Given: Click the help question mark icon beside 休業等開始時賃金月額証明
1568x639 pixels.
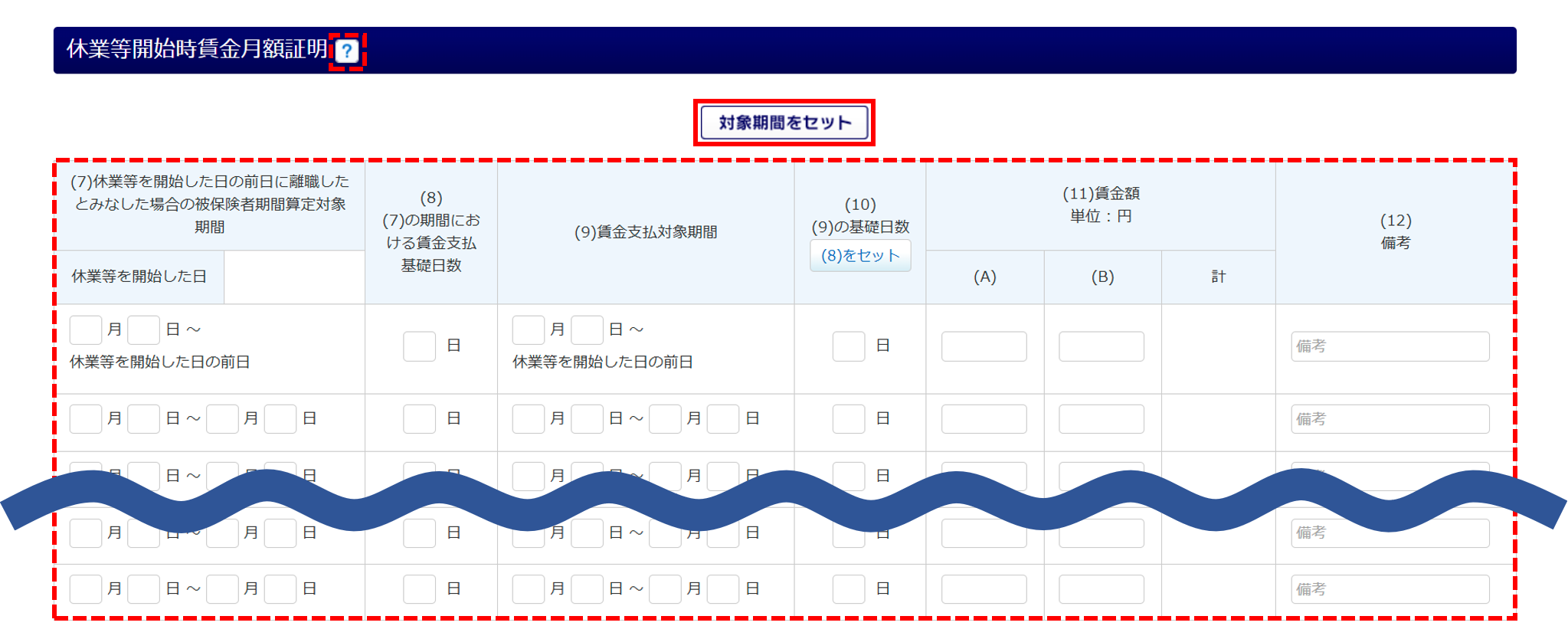Looking at the screenshot, I should click(347, 51).
